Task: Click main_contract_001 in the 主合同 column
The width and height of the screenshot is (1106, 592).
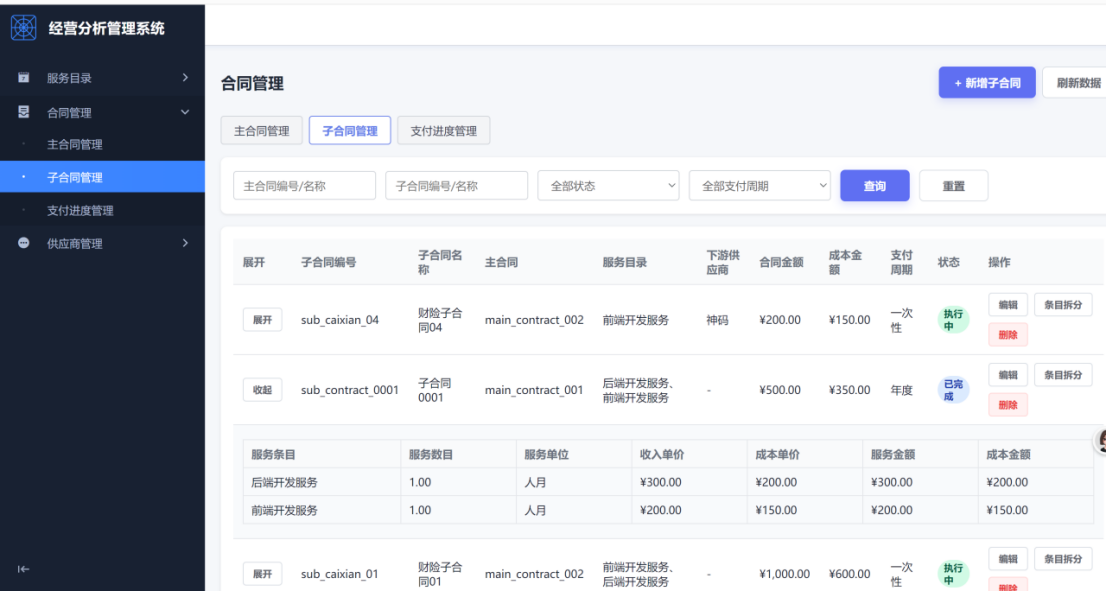Action: pyautogui.click(x=534, y=389)
